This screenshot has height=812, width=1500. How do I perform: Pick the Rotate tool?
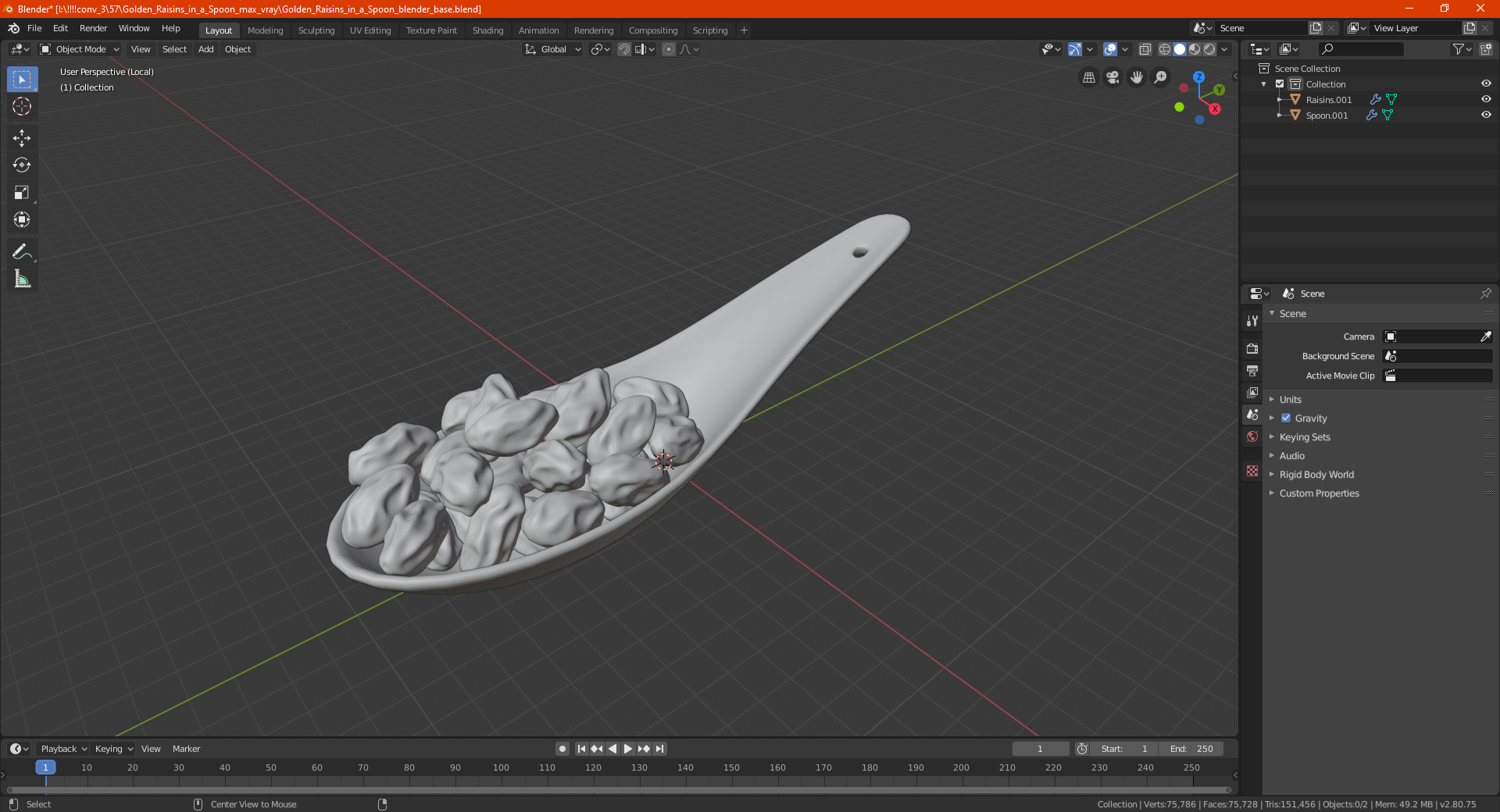click(22, 166)
